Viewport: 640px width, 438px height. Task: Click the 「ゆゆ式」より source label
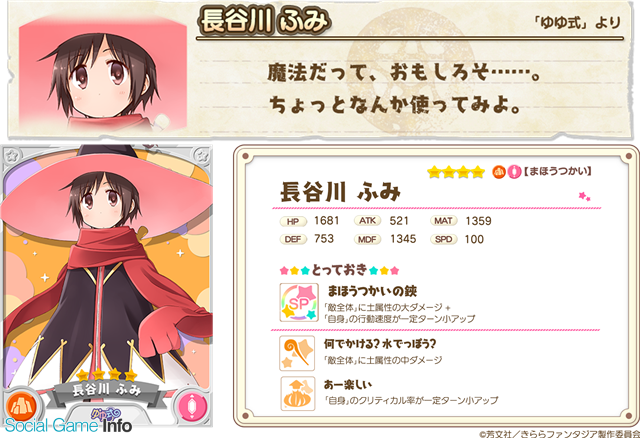click(x=578, y=22)
